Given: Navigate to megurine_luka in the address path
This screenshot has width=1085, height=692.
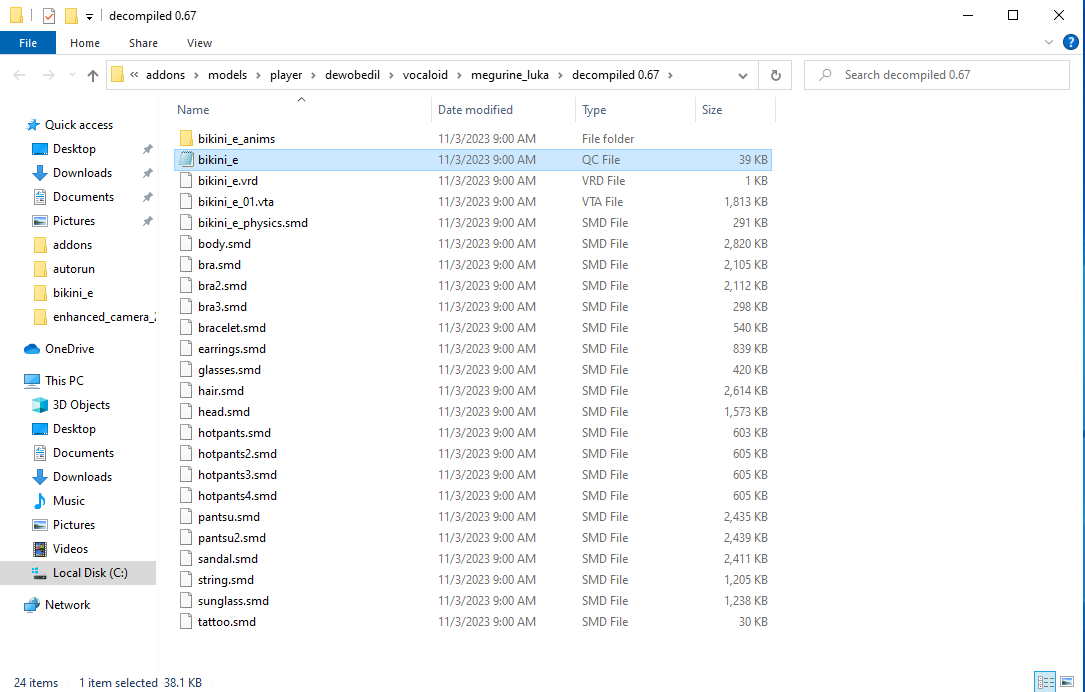Looking at the screenshot, I should click(510, 75).
